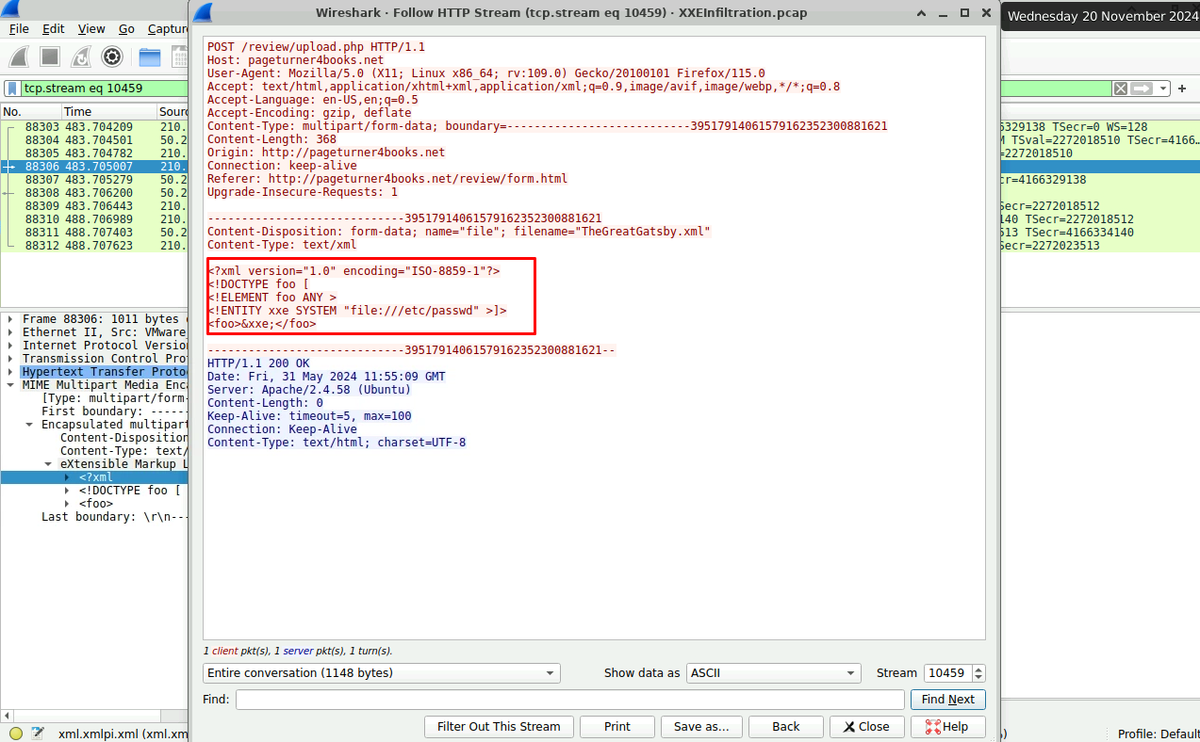Screen dimensions: 1200x742
Task: Click the Save as... button
Action: click(x=702, y=727)
